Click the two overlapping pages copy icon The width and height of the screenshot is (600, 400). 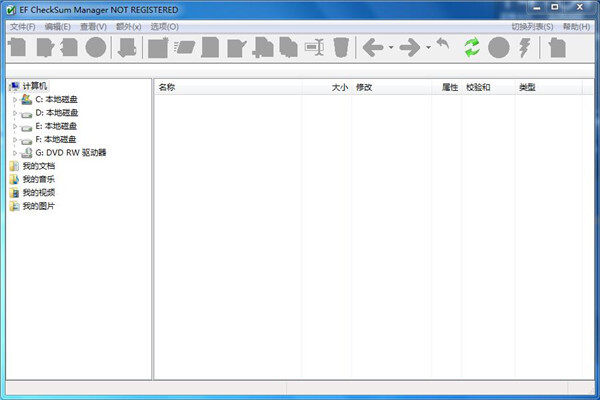tap(289, 47)
